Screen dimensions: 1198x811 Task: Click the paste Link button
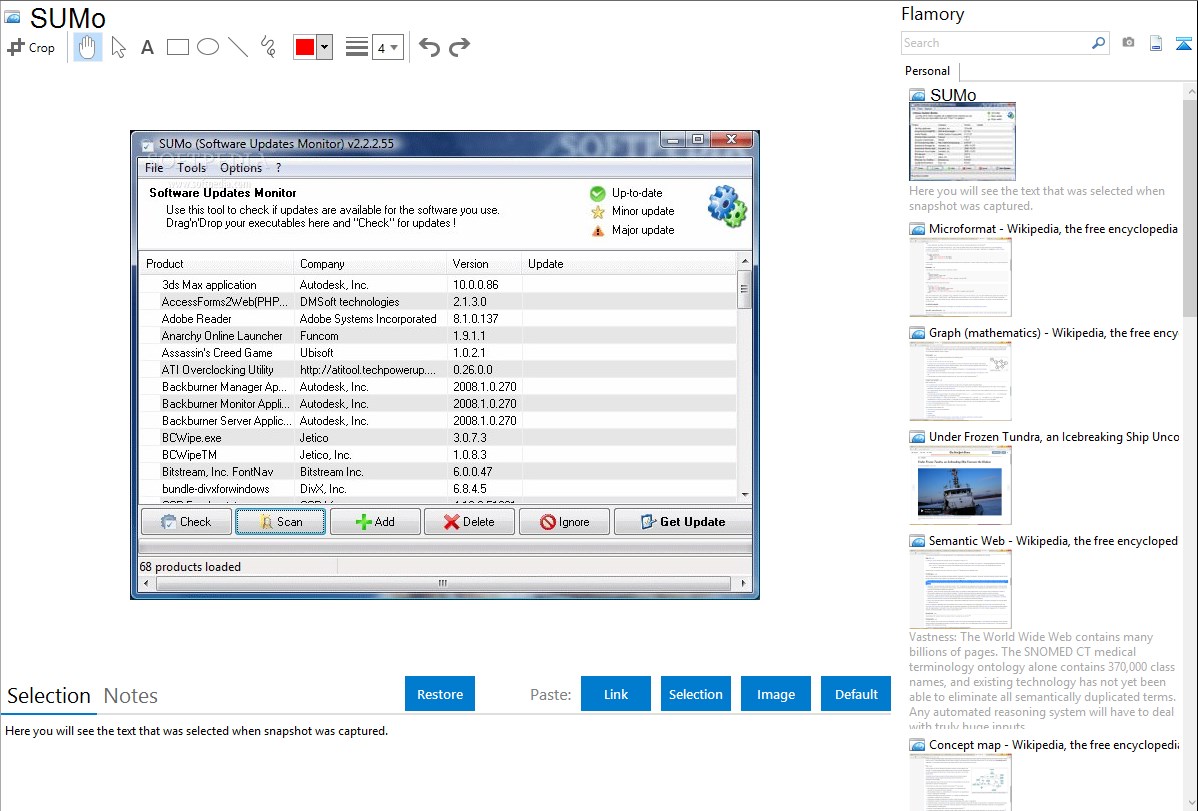click(x=616, y=694)
